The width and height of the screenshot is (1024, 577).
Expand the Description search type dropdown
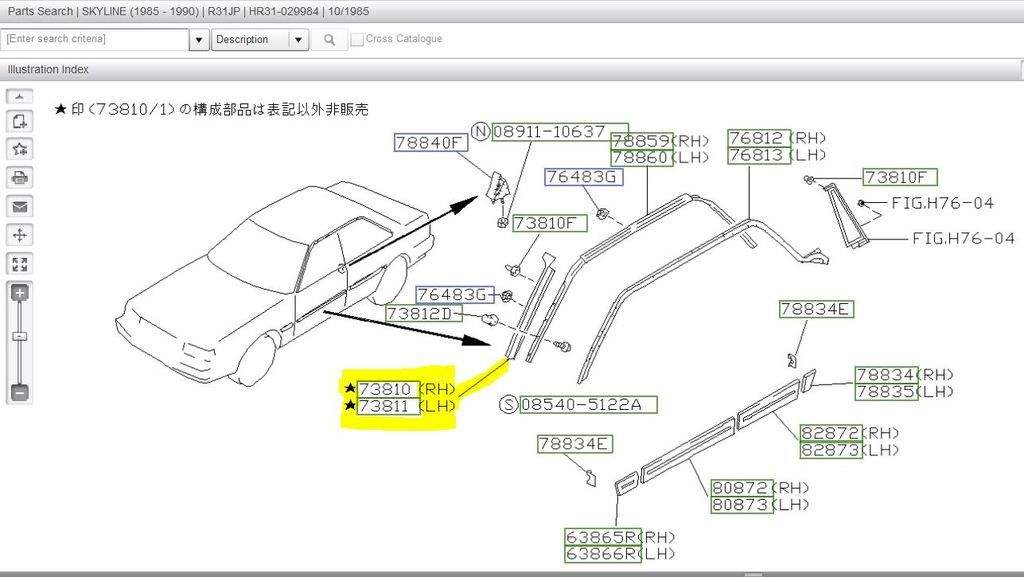coord(298,40)
